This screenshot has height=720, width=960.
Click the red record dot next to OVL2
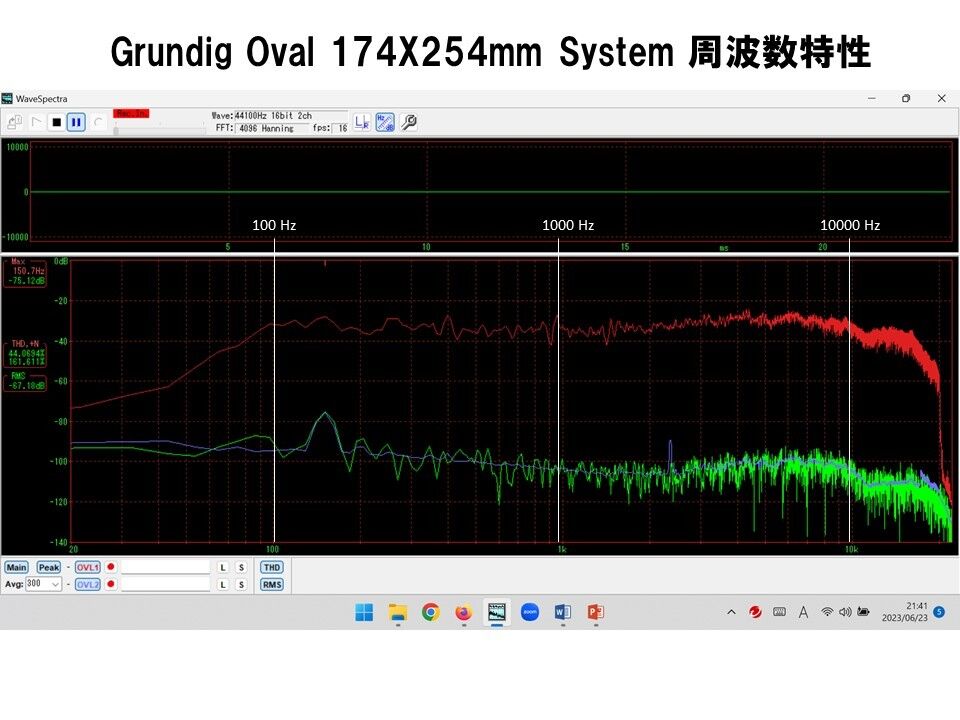click(111, 584)
